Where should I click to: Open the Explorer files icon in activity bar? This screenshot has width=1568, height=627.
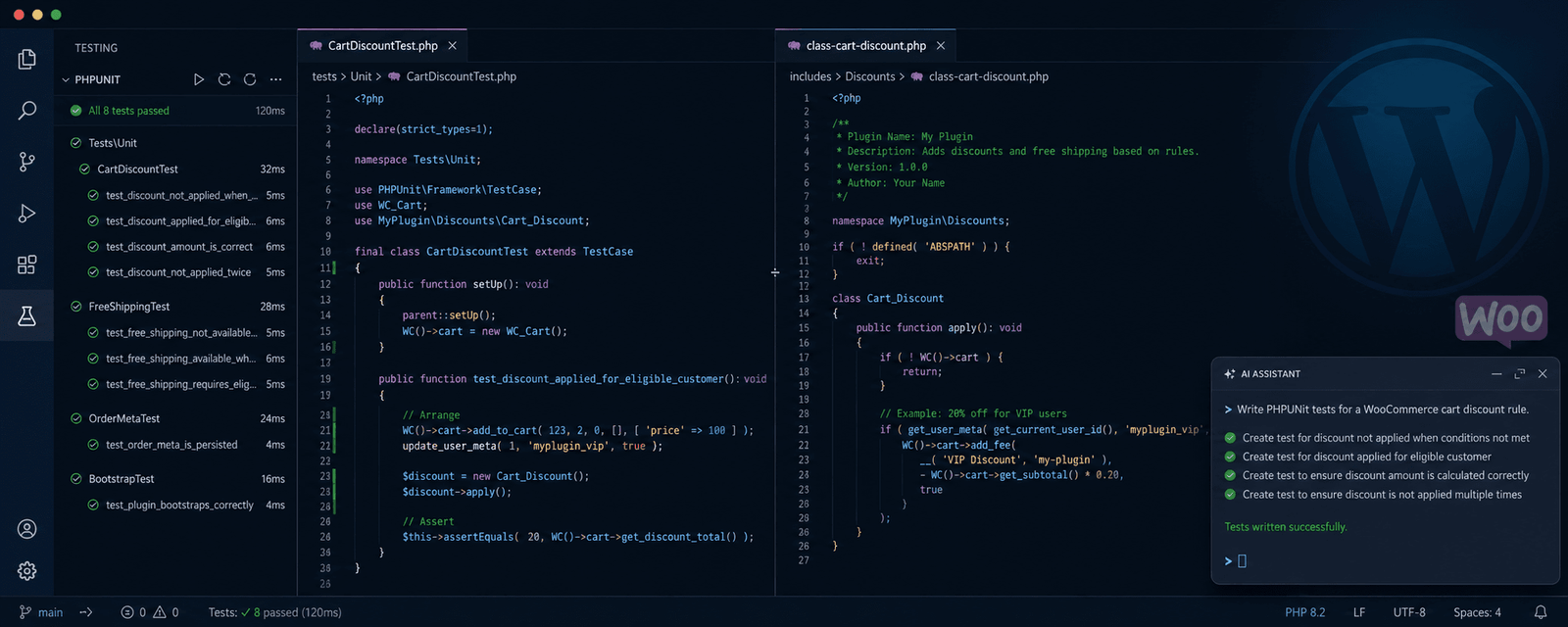tap(27, 60)
